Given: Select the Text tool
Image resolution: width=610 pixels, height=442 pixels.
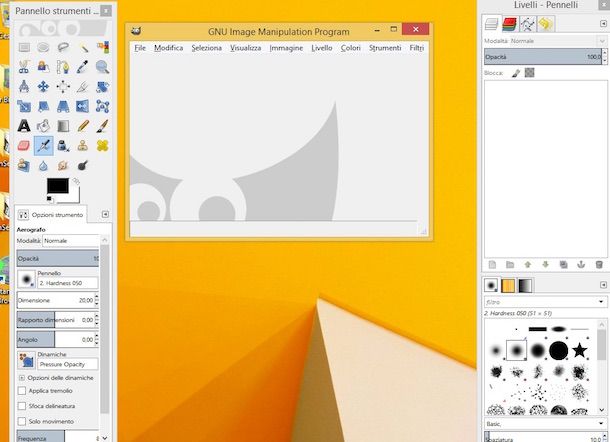Looking at the screenshot, I should [x=24, y=126].
